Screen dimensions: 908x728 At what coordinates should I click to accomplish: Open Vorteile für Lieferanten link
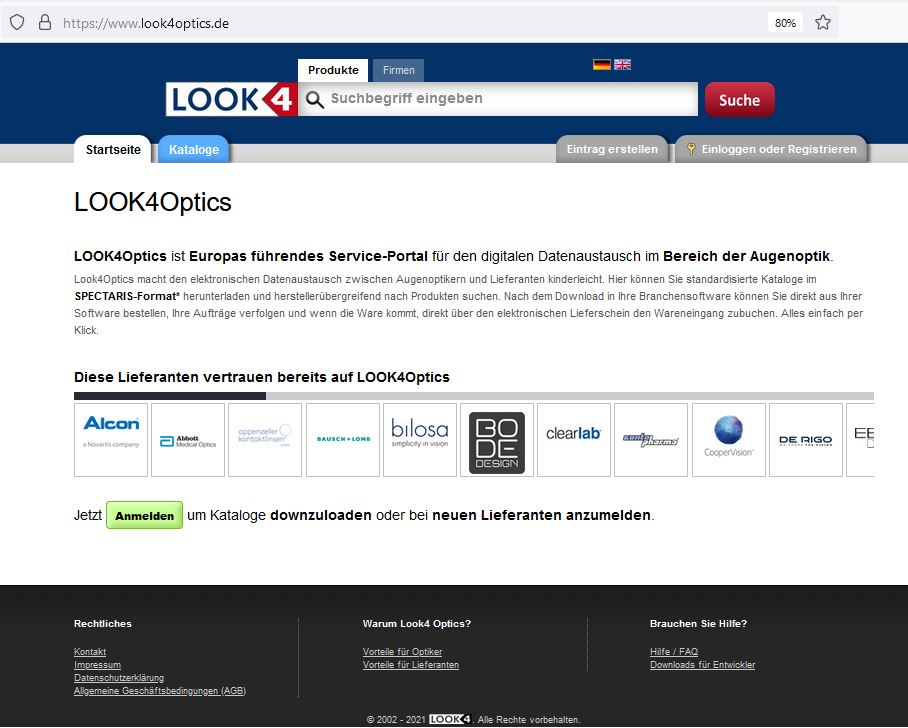[411, 665]
